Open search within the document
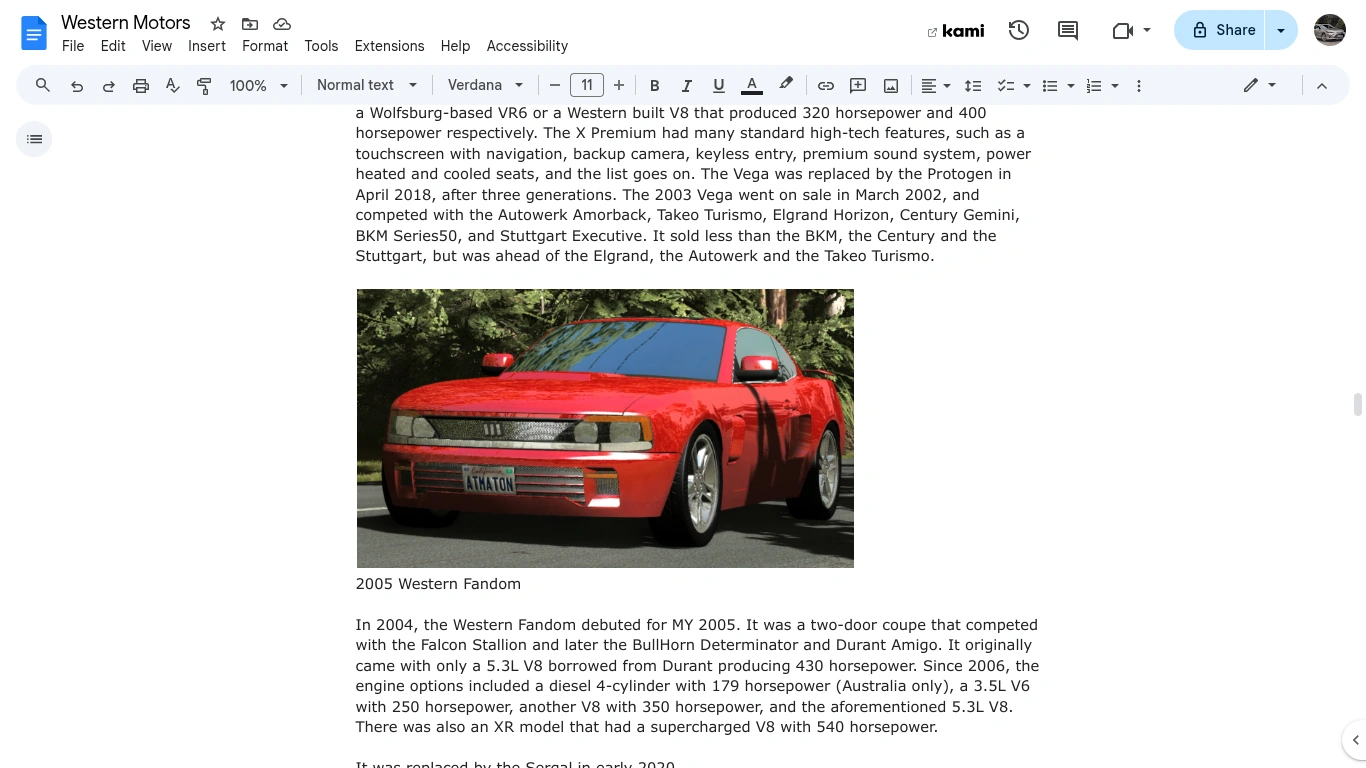Viewport: 1366px width, 768px height. tap(43, 85)
